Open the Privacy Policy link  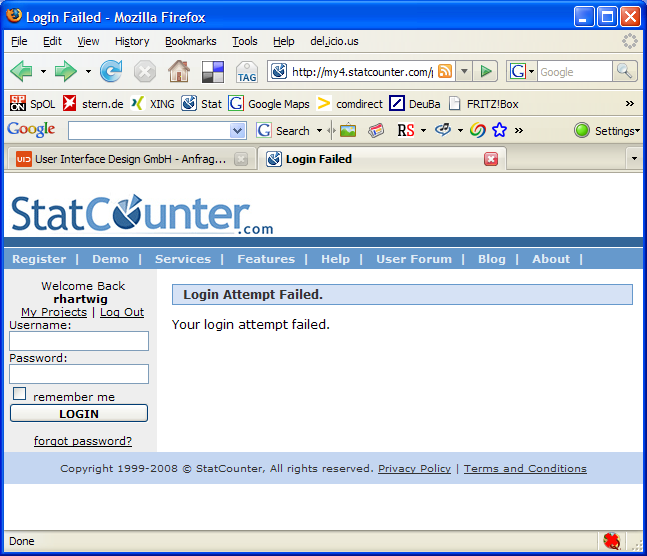click(x=415, y=468)
